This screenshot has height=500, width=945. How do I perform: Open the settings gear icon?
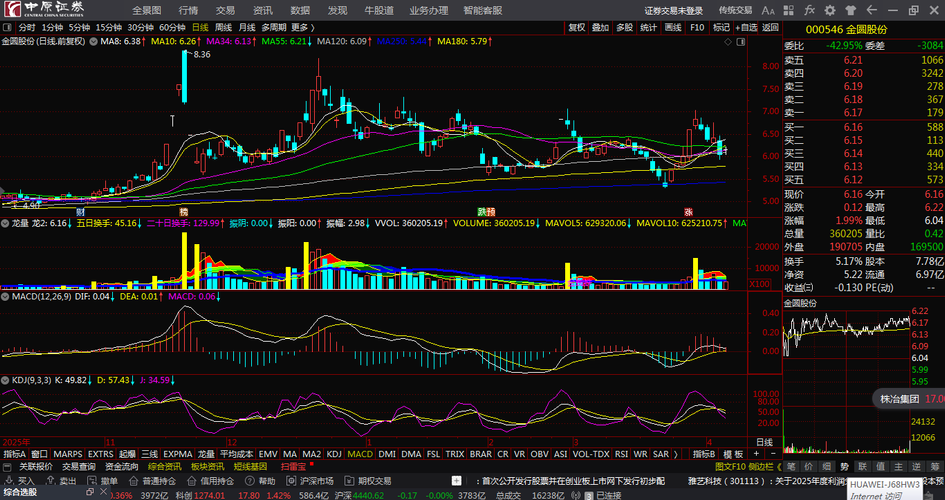[830, 10]
